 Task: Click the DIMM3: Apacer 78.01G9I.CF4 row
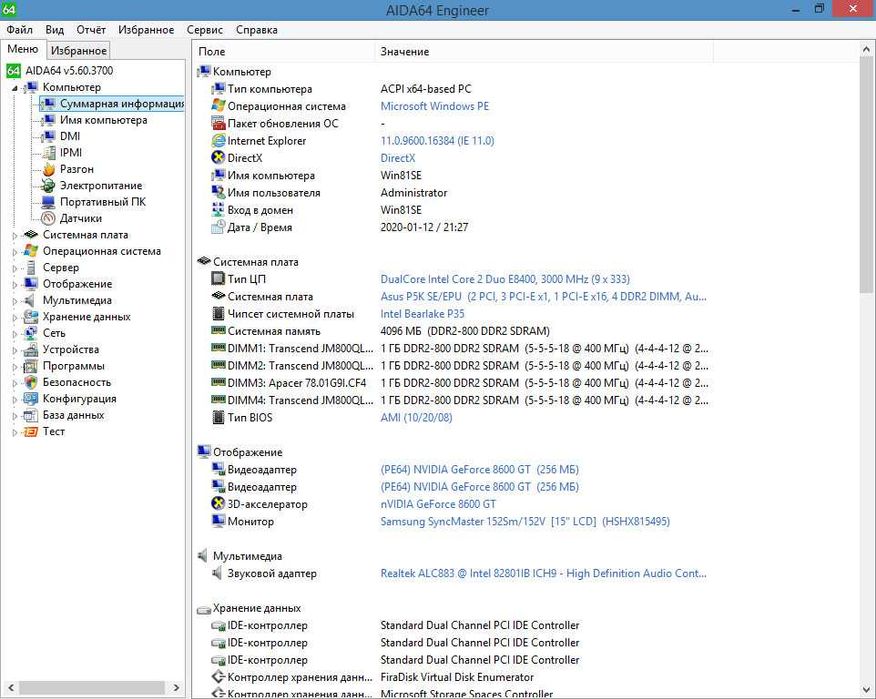coord(459,383)
